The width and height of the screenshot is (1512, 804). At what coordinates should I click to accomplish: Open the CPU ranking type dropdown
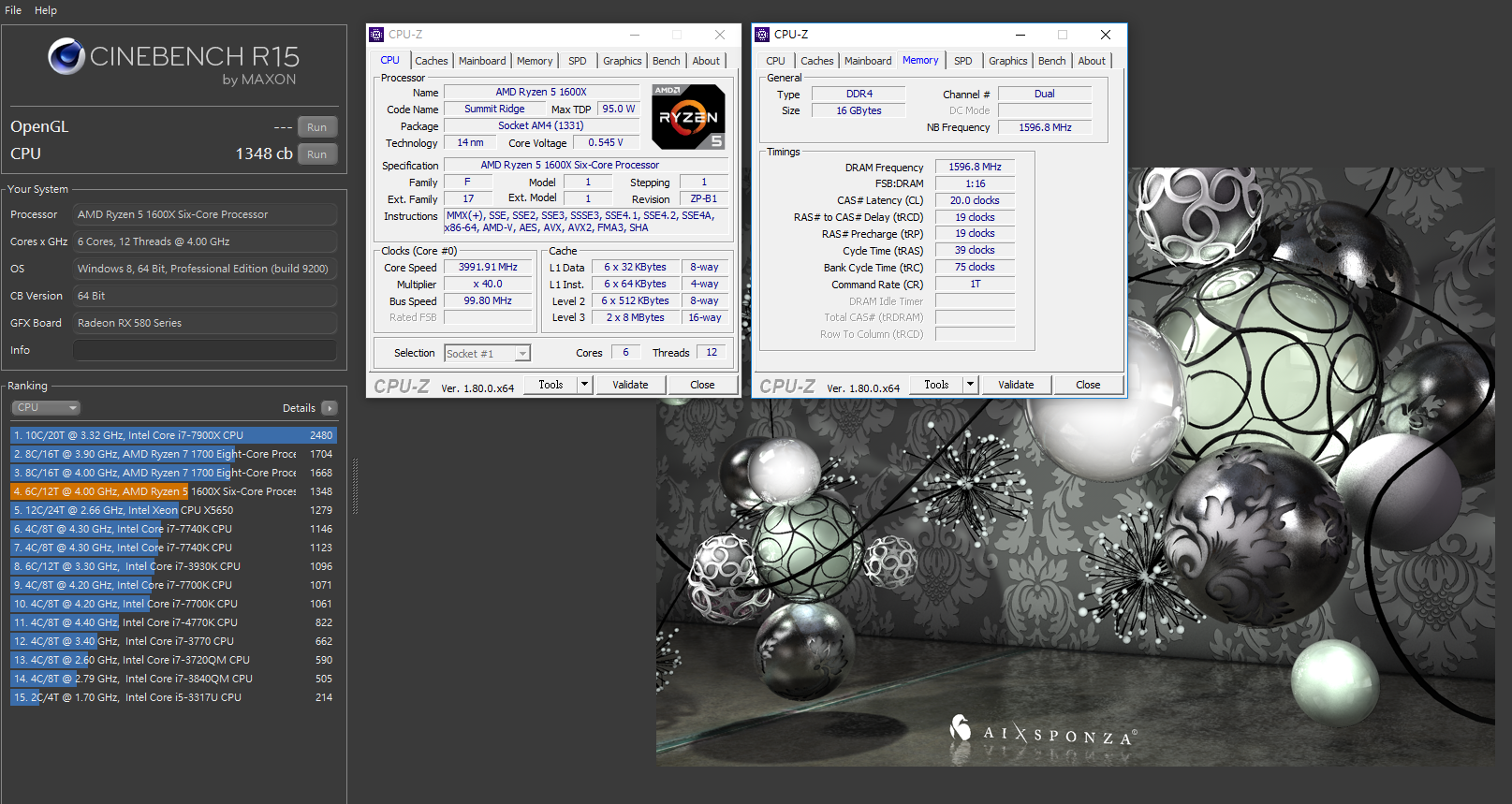click(x=46, y=407)
